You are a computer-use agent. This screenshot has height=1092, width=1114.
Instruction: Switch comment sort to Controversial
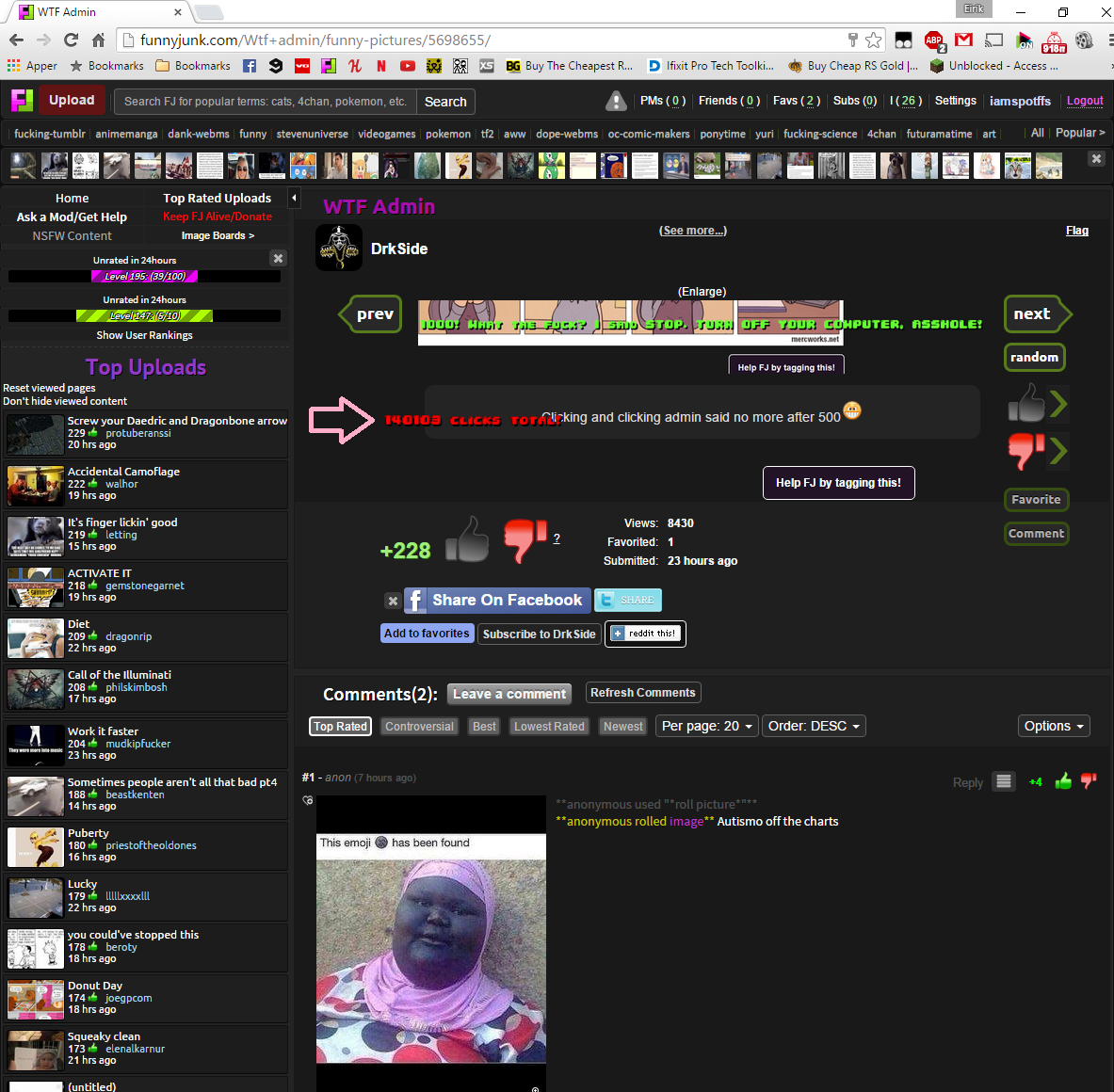[x=419, y=726]
